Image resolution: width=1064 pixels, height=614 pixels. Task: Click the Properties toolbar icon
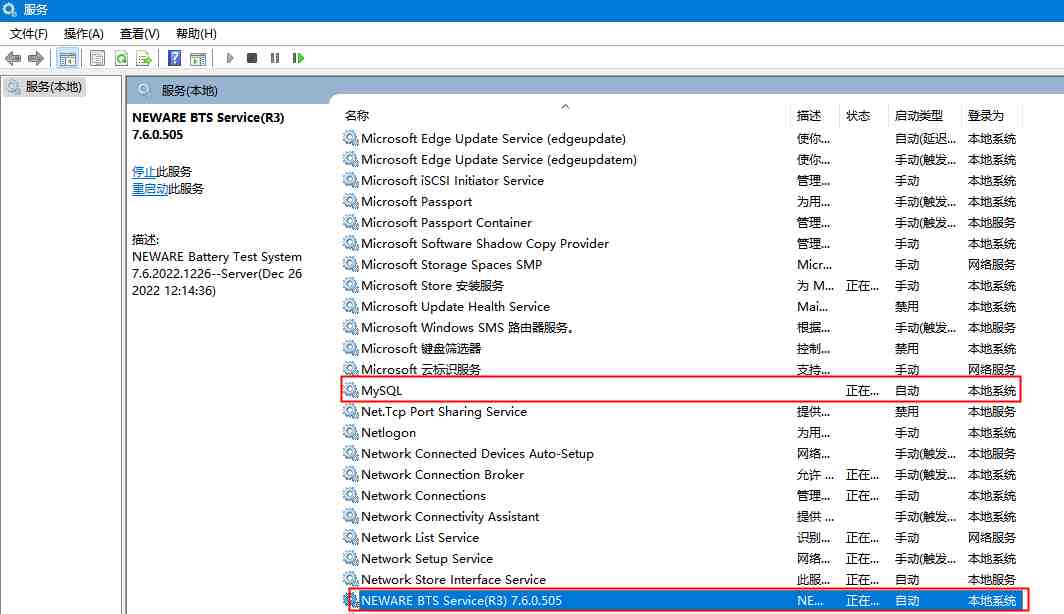click(97, 58)
